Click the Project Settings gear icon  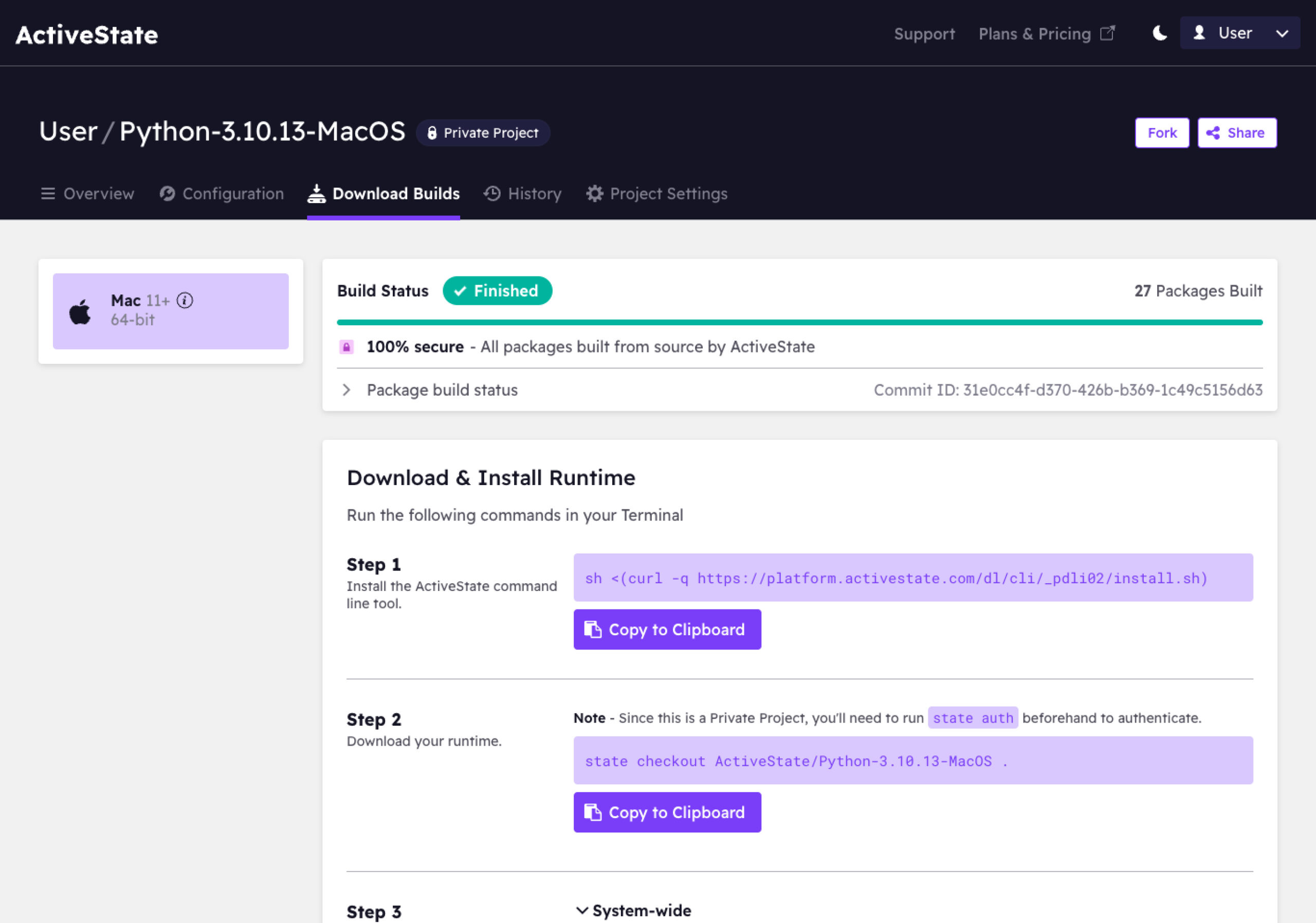tap(594, 194)
